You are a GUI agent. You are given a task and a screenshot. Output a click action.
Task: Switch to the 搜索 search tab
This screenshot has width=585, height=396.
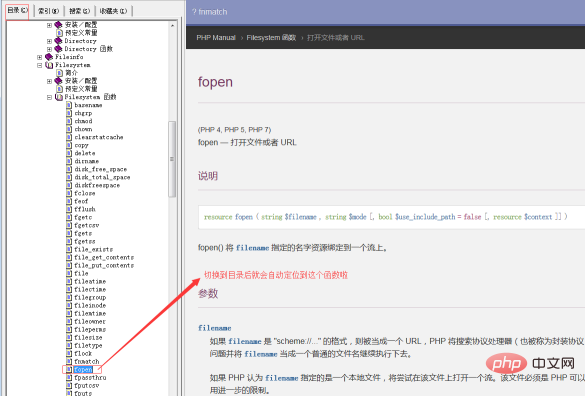pyautogui.click(x=79, y=11)
